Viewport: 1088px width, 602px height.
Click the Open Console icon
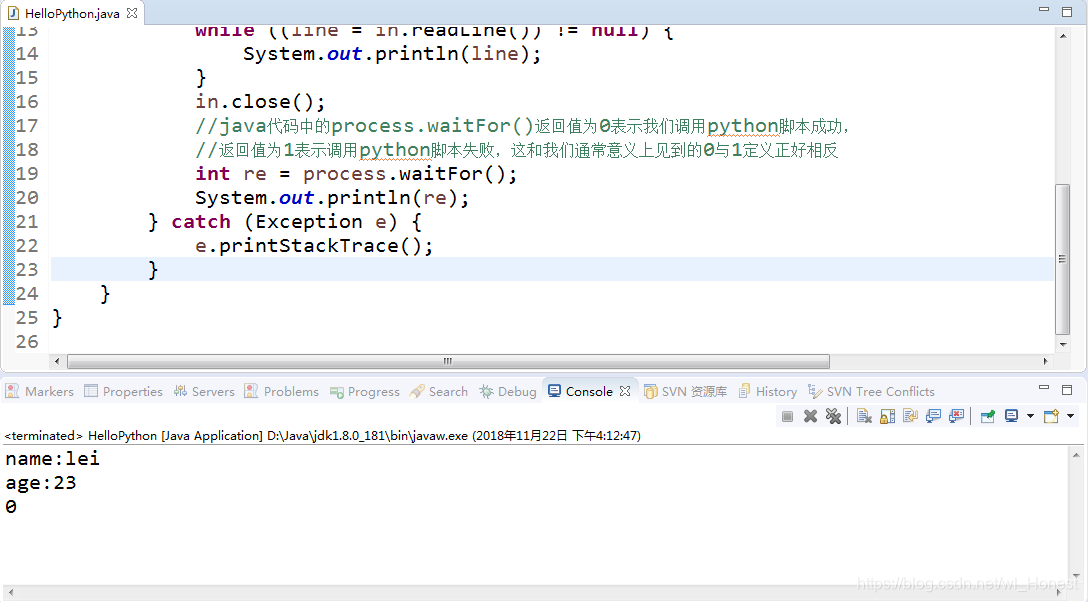point(1051,416)
